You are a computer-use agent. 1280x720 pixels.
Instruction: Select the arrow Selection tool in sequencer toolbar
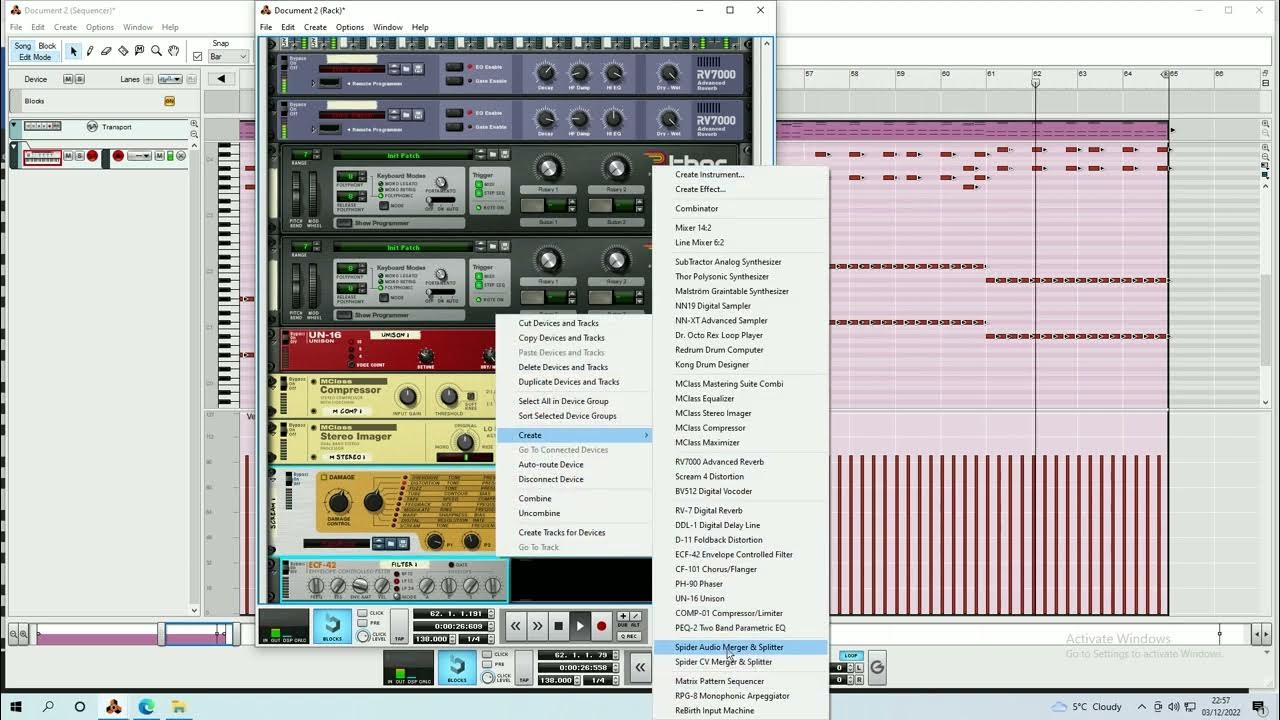pyautogui.click(x=73, y=51)
